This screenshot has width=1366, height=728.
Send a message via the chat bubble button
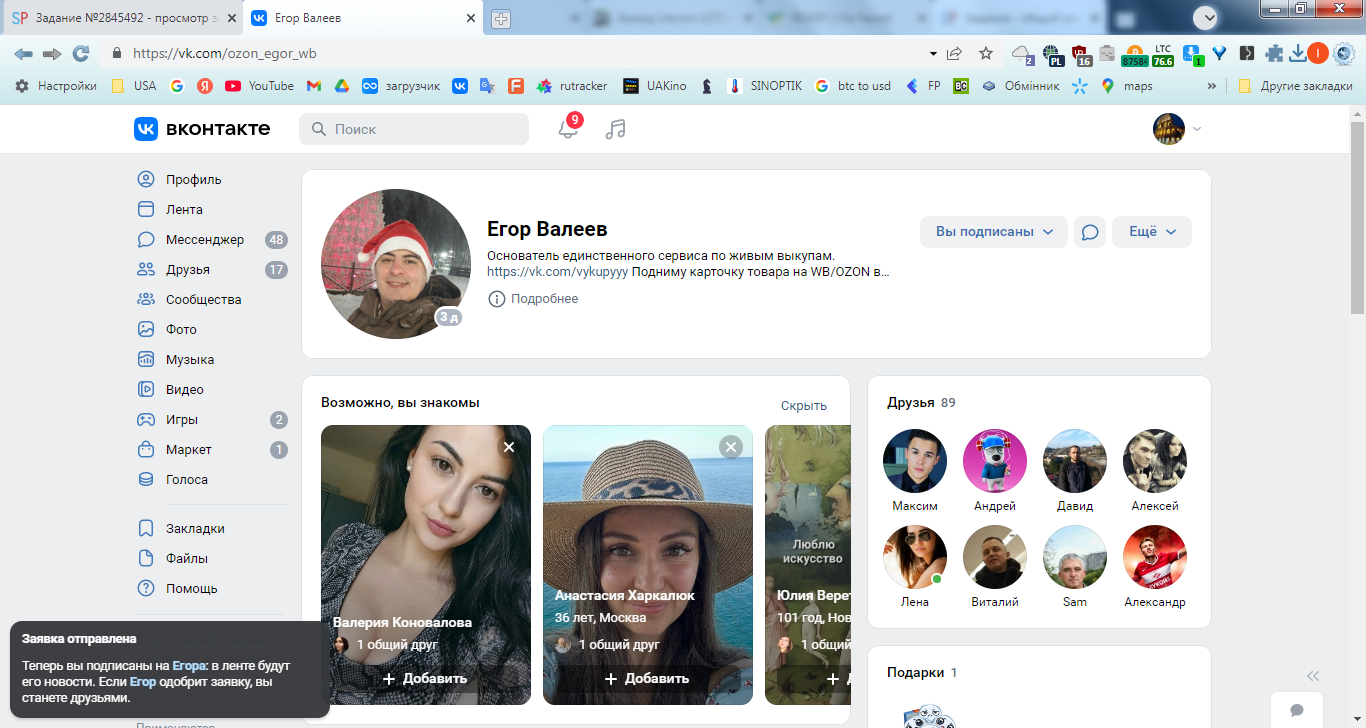click(x=1090, y=232)
